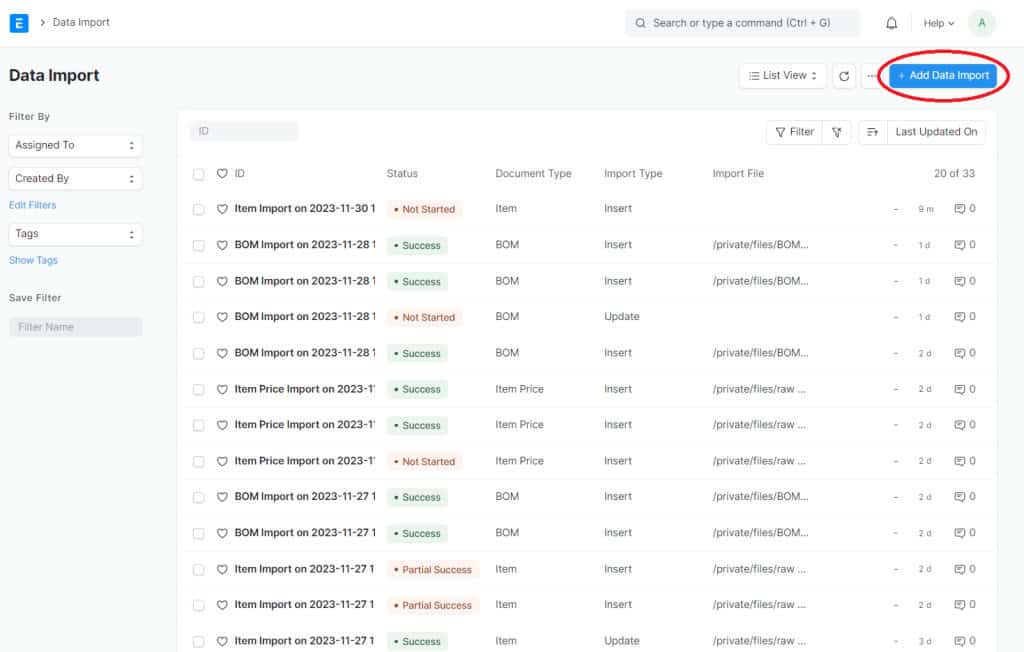This screenshot has width=1024, height=652.
Task: Expand the Assigned To filter dropdown
Action: click(75, 145)
